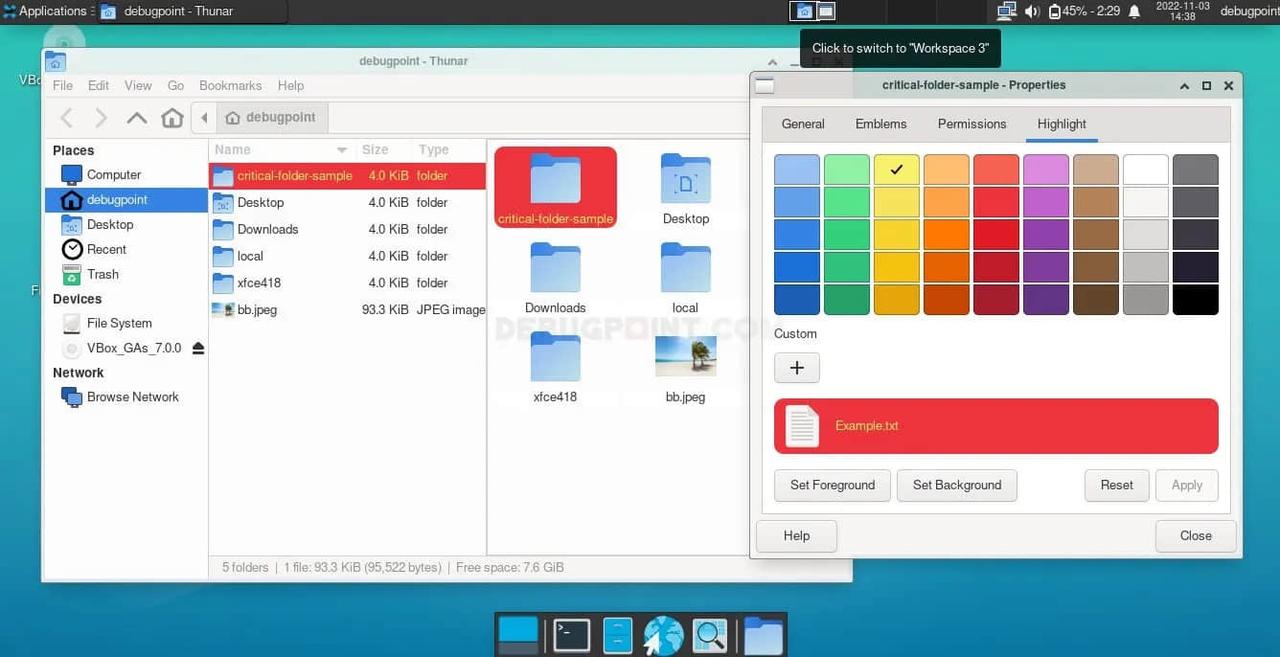Pick the black color swatch
This screenshot has height=657, width=1280.
pos(1195,300)
